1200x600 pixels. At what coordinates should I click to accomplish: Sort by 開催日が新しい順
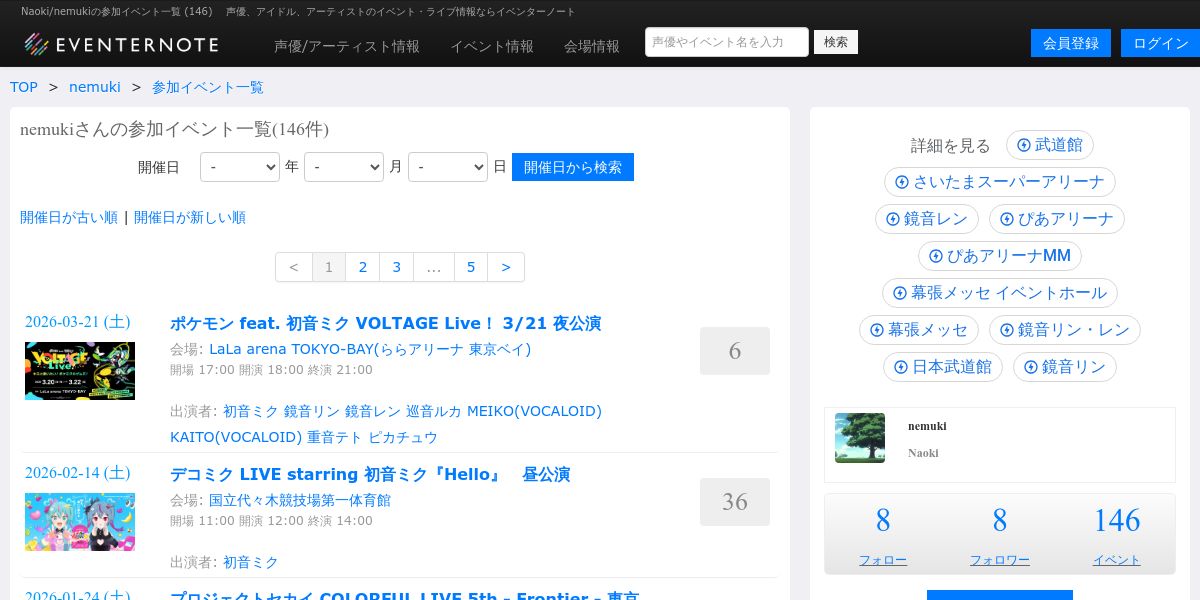click(190, 217)
